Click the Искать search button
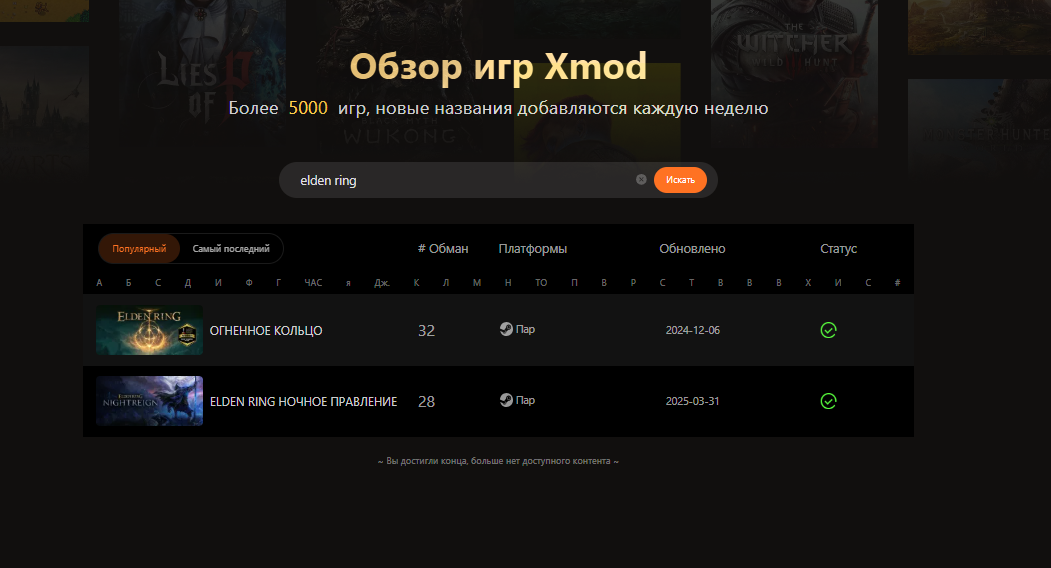The height and width of the screenshot is (568, 1051). 680,180
